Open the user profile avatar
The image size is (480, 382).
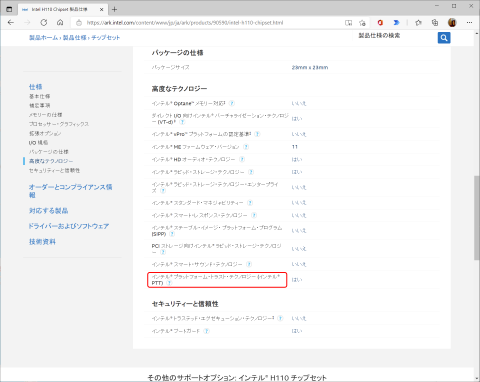(x=452, y=23)
